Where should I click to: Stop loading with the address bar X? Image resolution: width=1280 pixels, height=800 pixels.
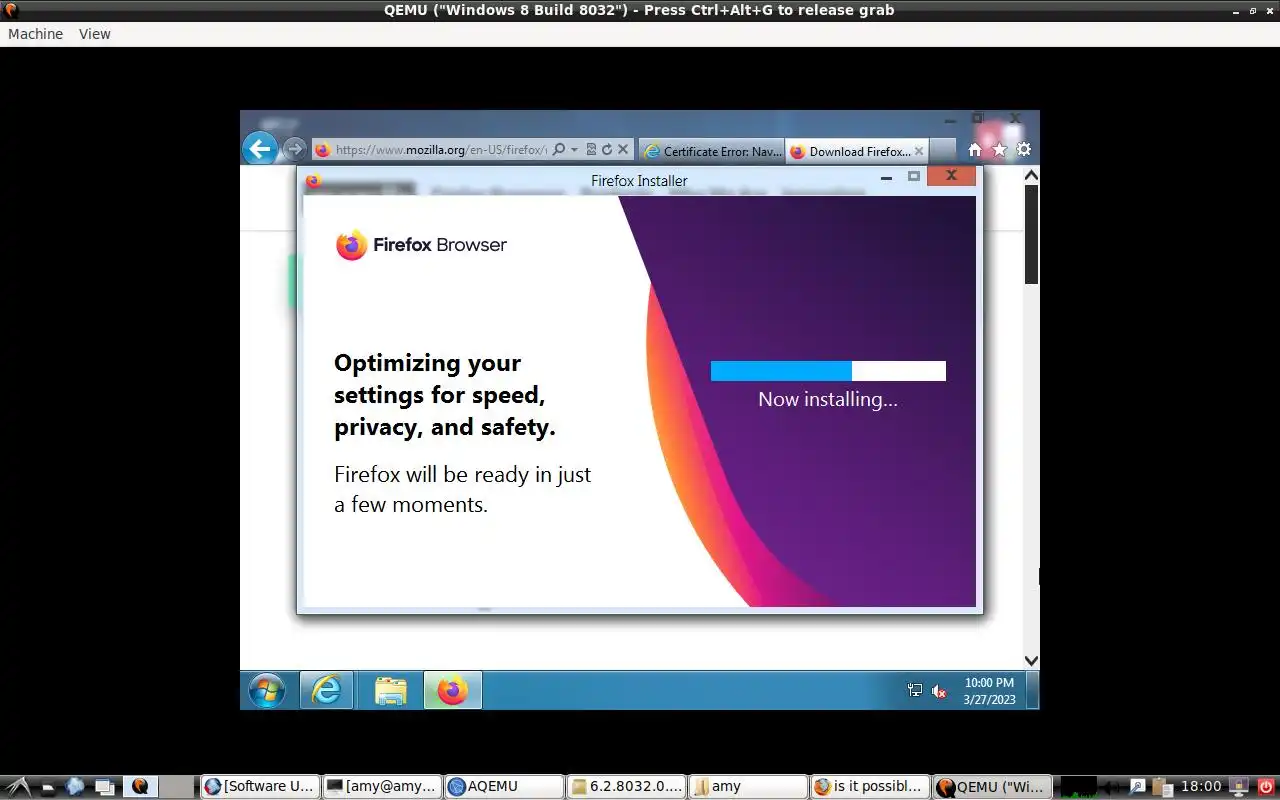tap(622, 150)
